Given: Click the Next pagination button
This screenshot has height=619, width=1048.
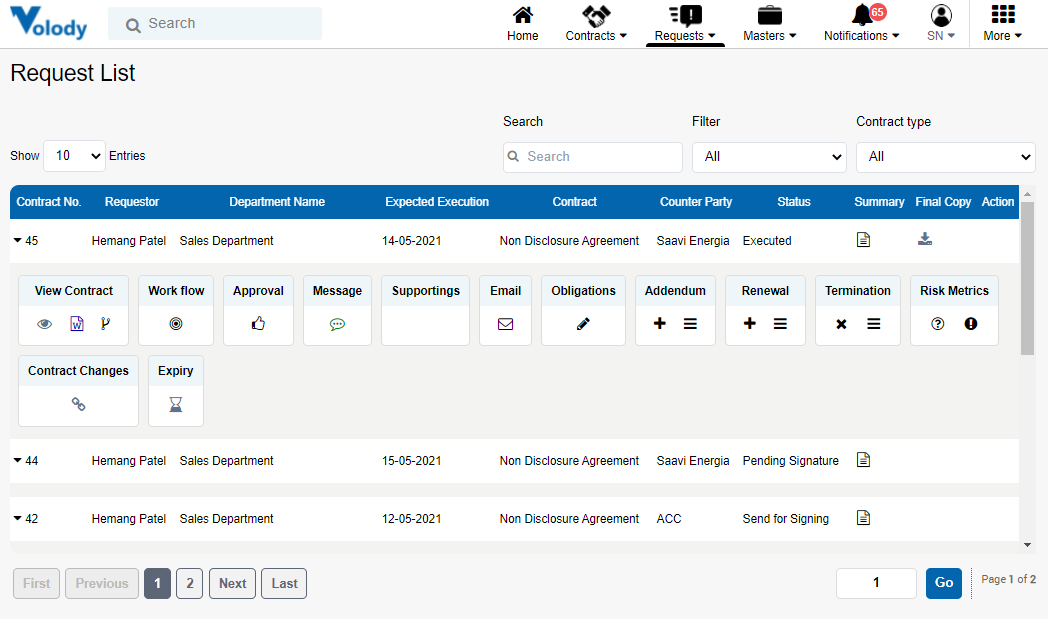Looking at the screenshot, I should (232, 583).
